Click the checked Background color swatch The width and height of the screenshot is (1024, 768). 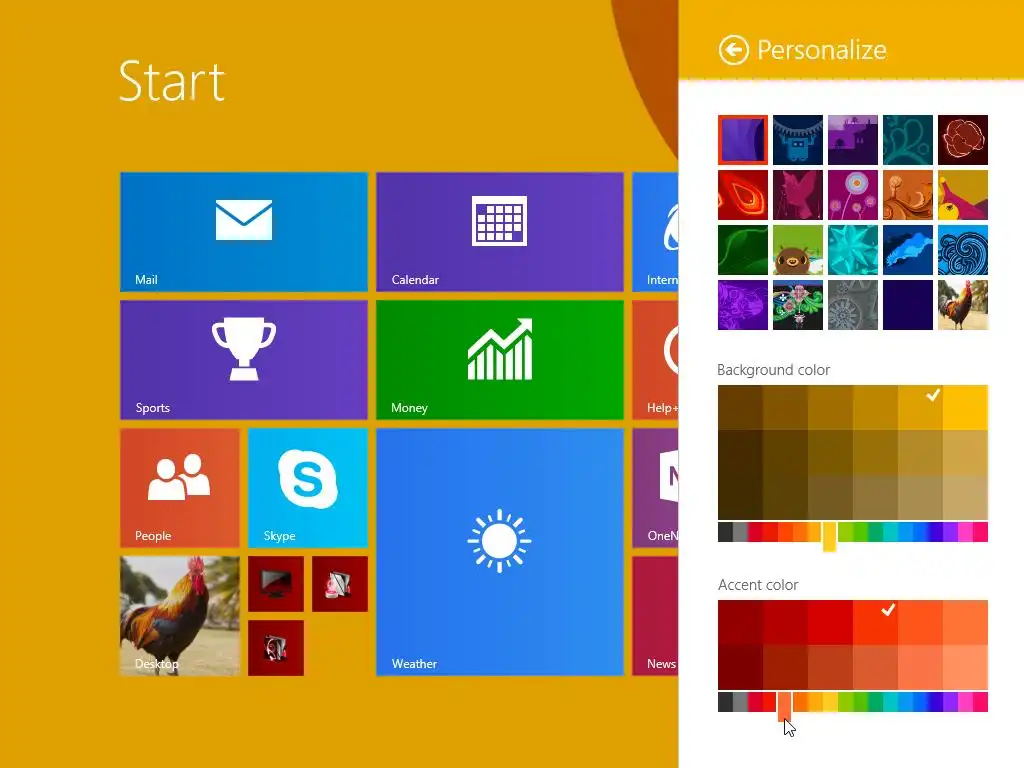(x=920, y=408)
